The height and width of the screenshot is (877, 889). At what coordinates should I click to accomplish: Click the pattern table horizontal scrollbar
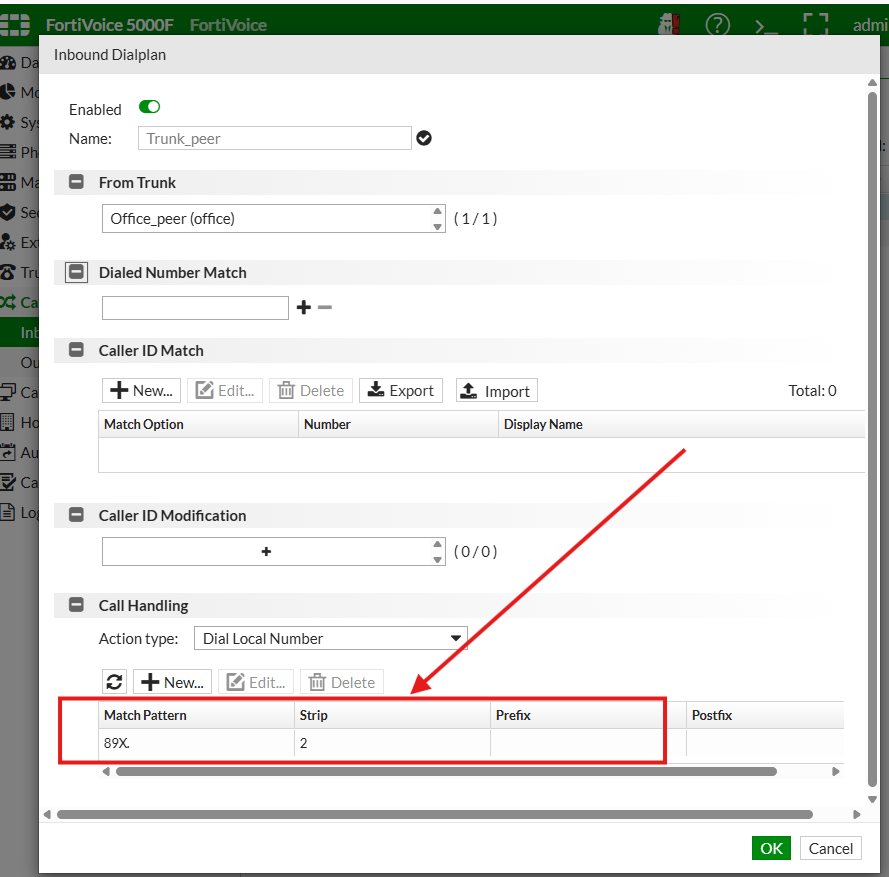446,772
